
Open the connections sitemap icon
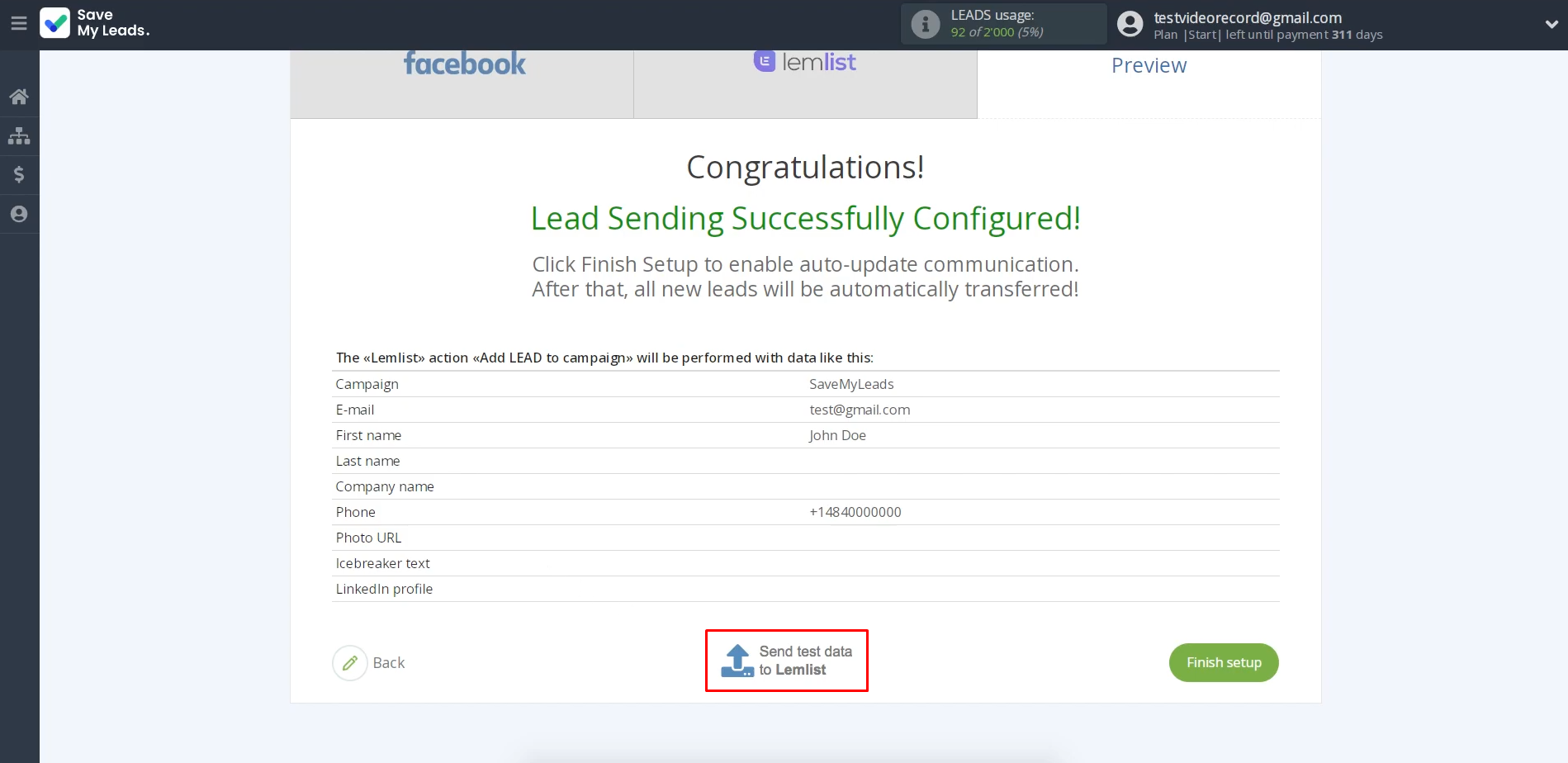(x=19, y=135)
